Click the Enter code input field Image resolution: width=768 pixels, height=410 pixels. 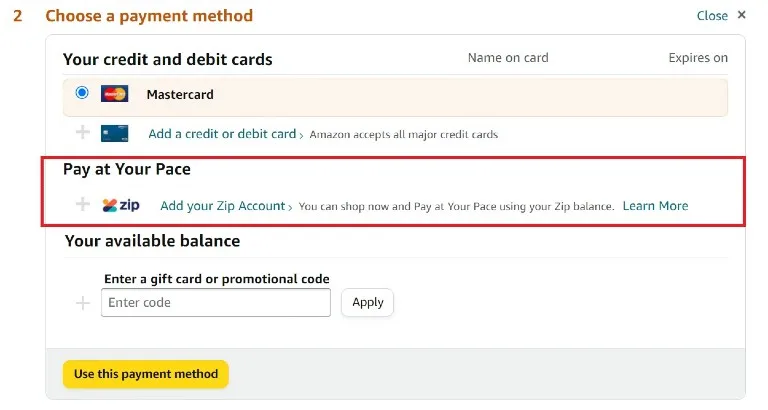[x=216, y=302]
